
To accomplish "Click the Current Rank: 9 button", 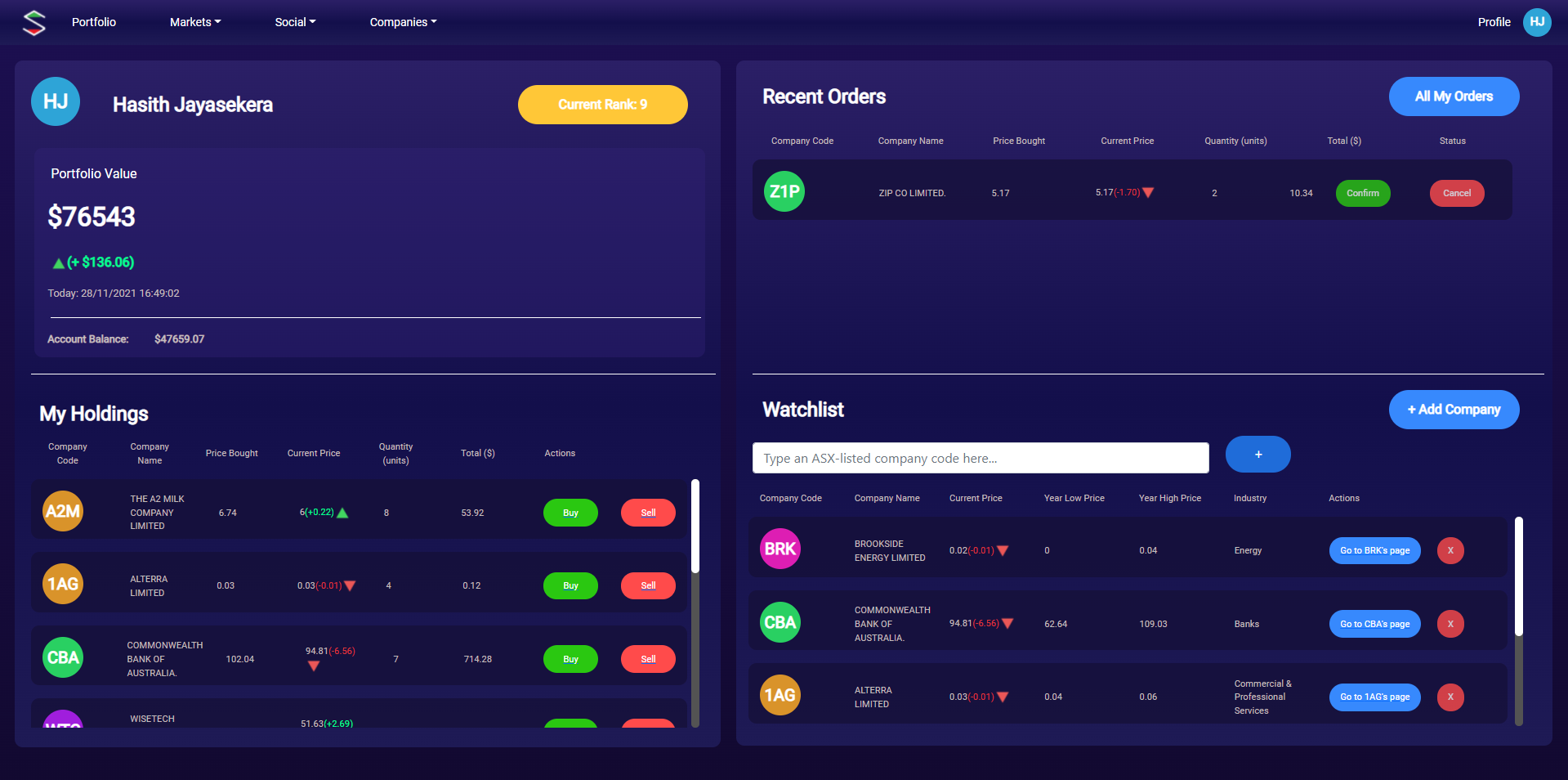I will pos(603,105).
